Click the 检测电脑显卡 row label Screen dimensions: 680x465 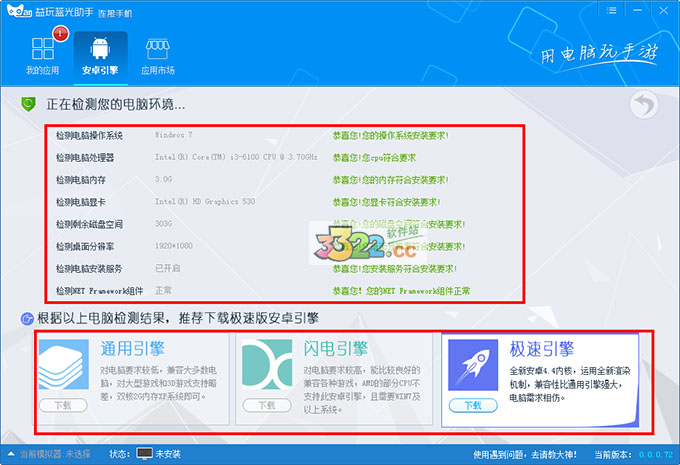pos(81,202)
